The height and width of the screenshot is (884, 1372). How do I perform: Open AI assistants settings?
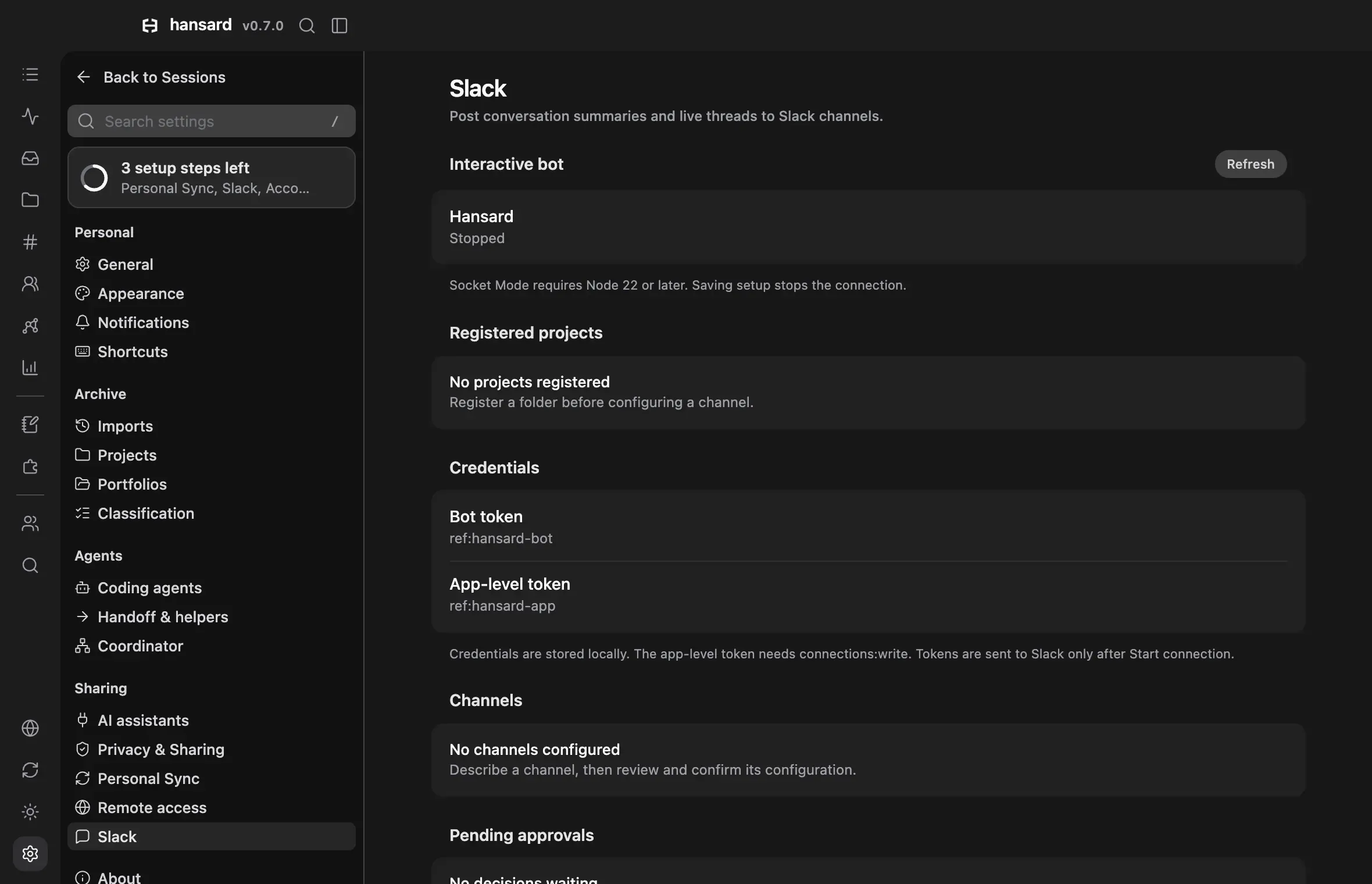click(212, 721)
